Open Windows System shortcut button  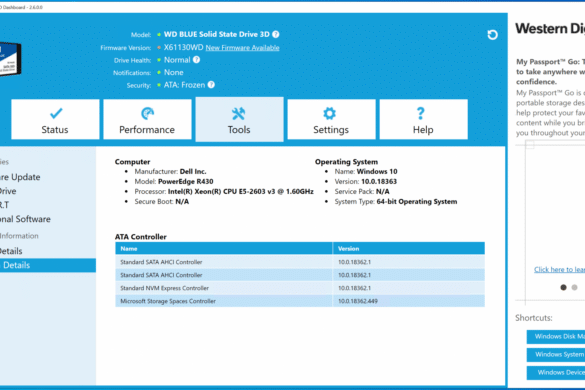tap(556, 355)
